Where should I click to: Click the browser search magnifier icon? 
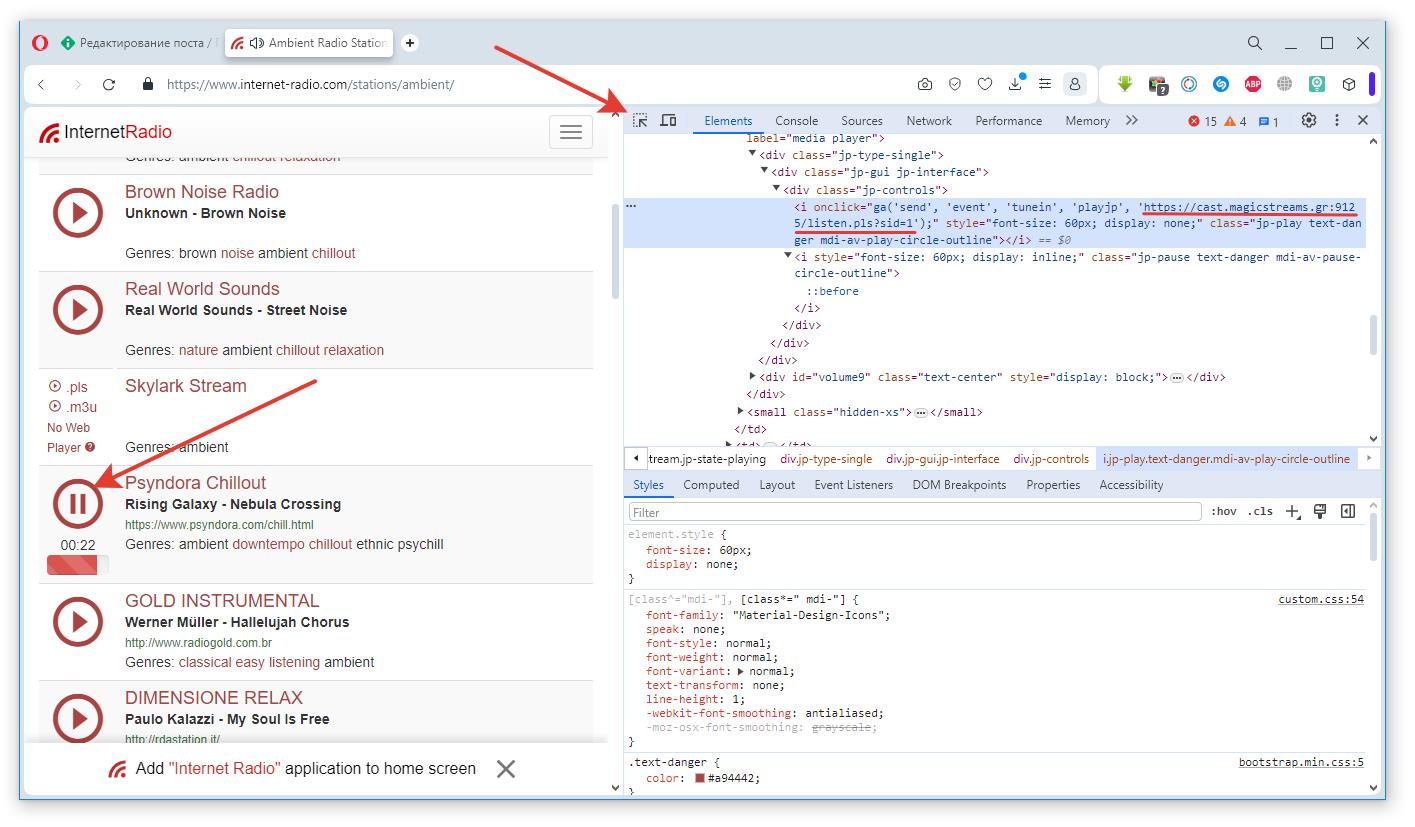pyautogui.click(x=1254, y=43)
